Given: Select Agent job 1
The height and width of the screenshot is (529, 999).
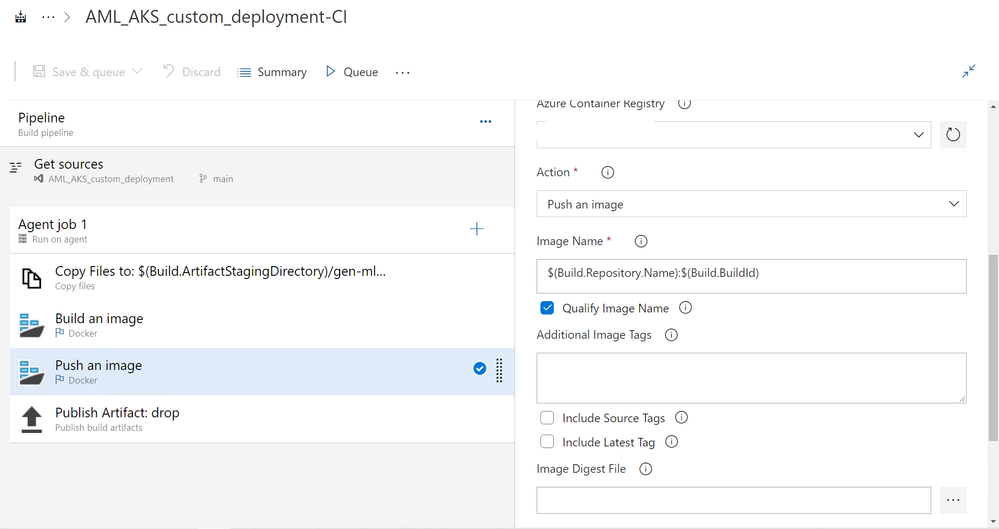Looking at the screenshot, I should [x=262, y=230].
